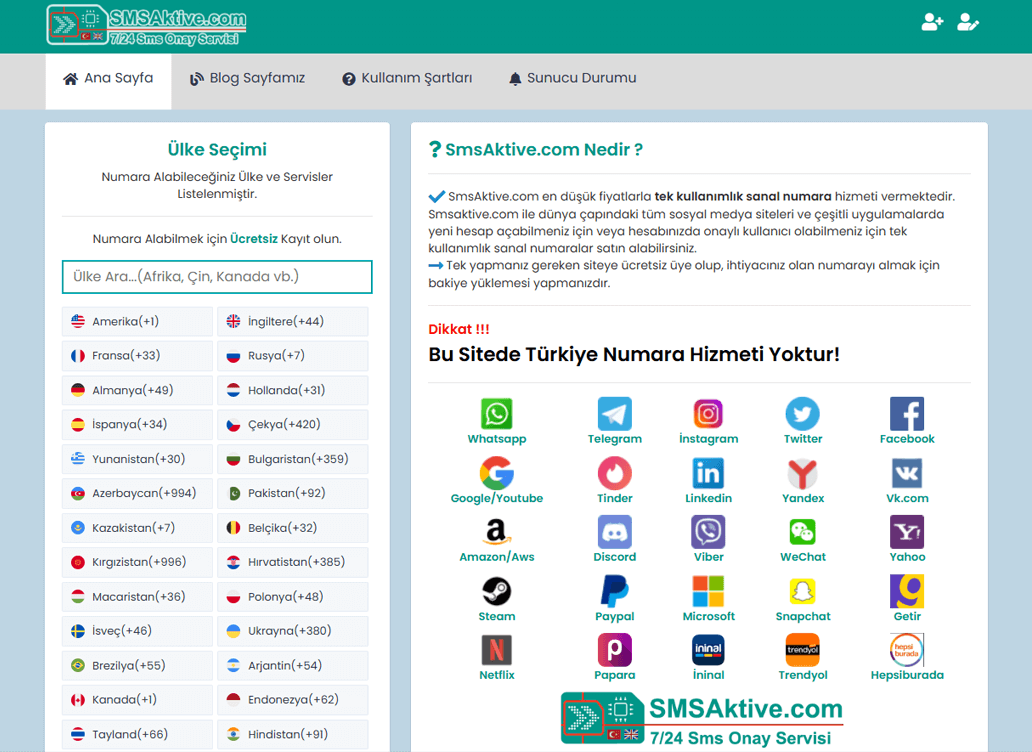Screen dimensions: 1032x752
Task: Click the Microsoft logo icon
Action: [x=708, y=591]
